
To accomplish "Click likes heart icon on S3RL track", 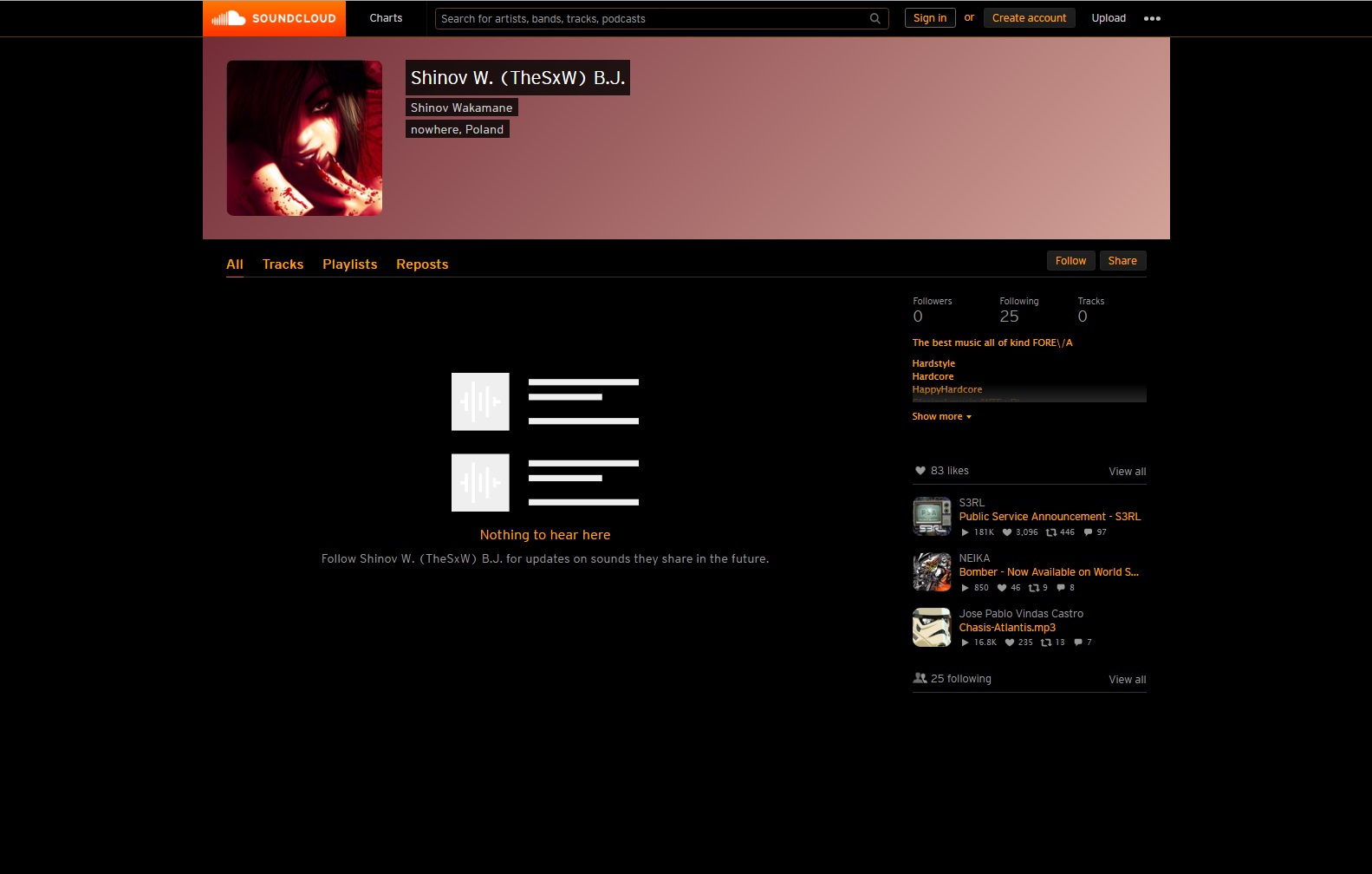I will 1007,532.
